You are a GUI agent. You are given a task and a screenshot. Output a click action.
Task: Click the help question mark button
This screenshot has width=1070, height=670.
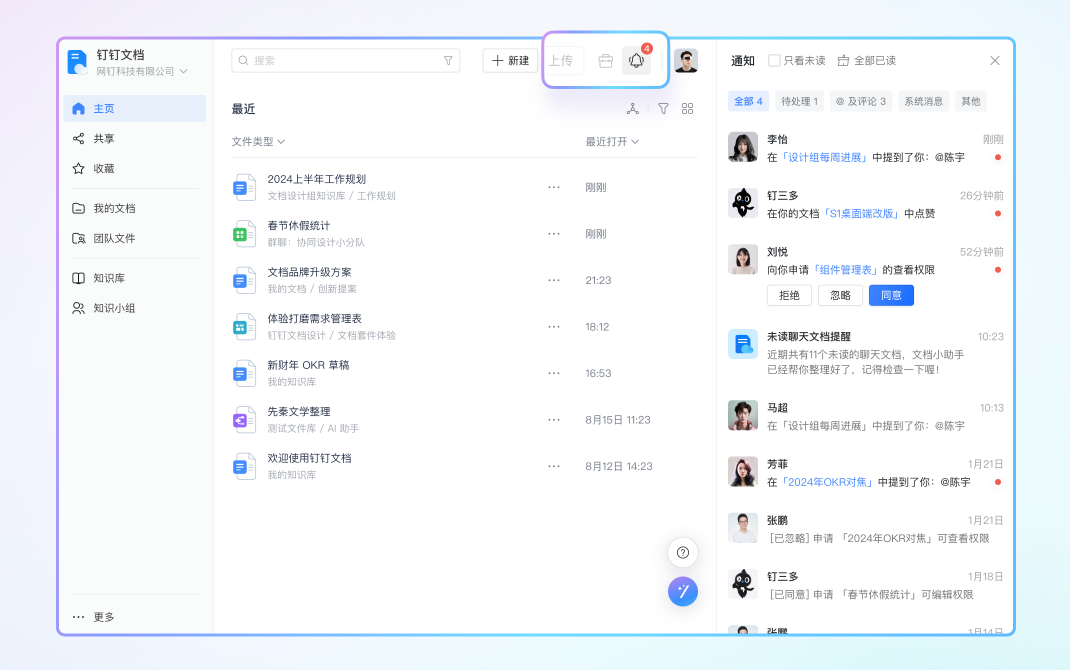[x=682, y=553]
